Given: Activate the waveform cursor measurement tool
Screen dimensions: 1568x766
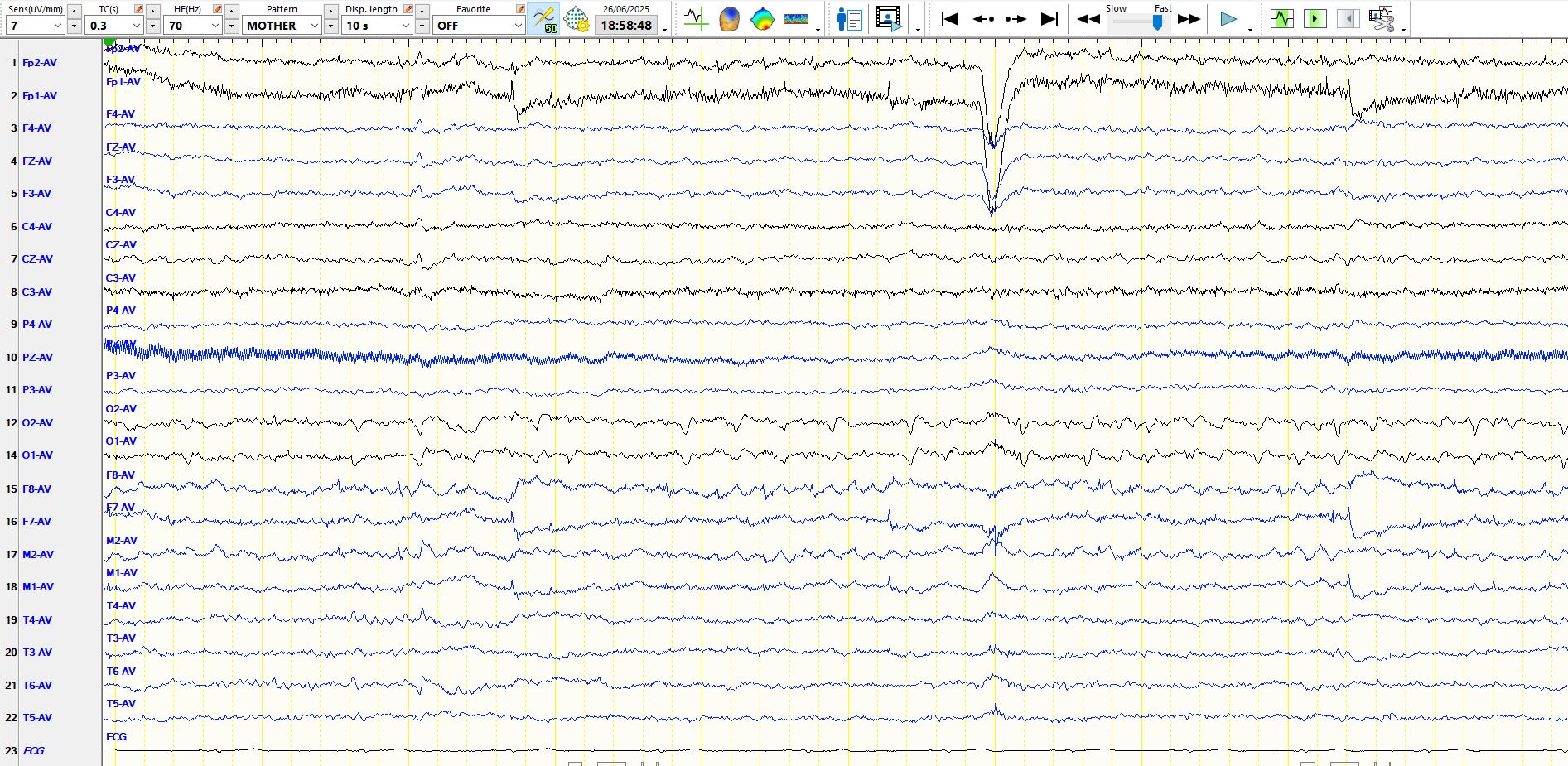Looking at the screenshot, I should (x=696, y=19).
